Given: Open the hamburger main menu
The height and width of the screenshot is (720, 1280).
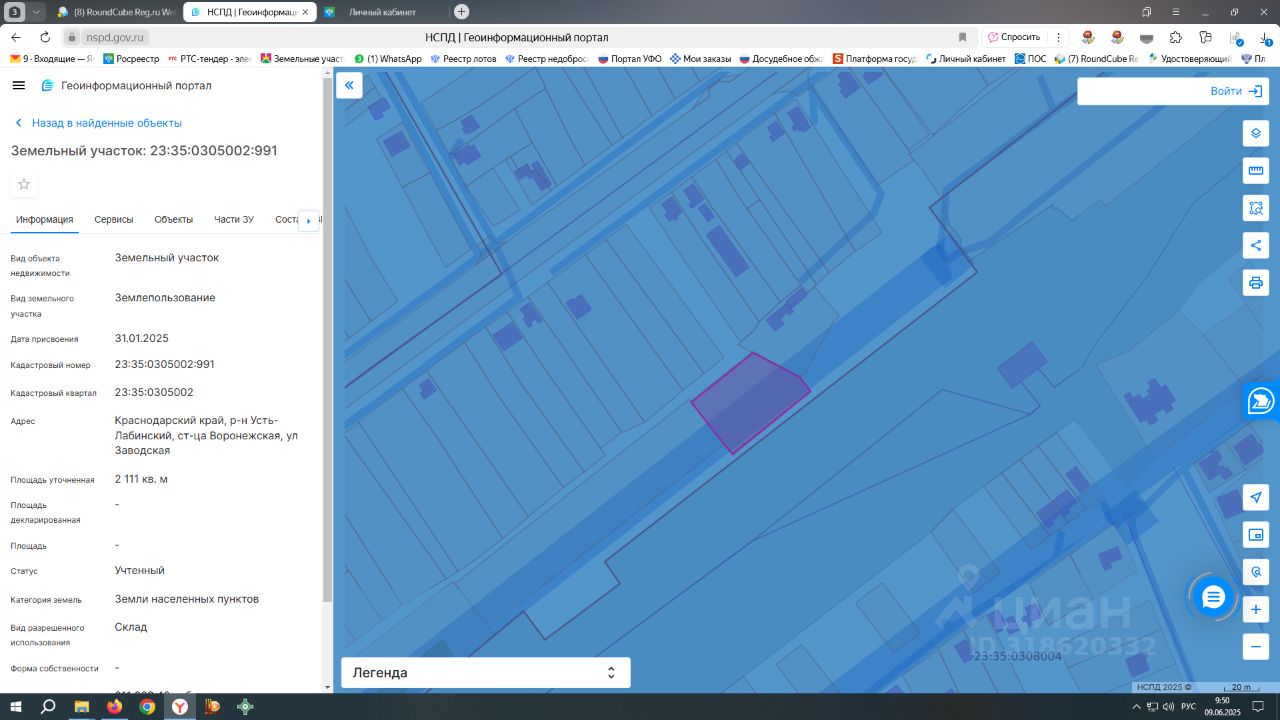Looking at the screenshot, I should [18, 85].
